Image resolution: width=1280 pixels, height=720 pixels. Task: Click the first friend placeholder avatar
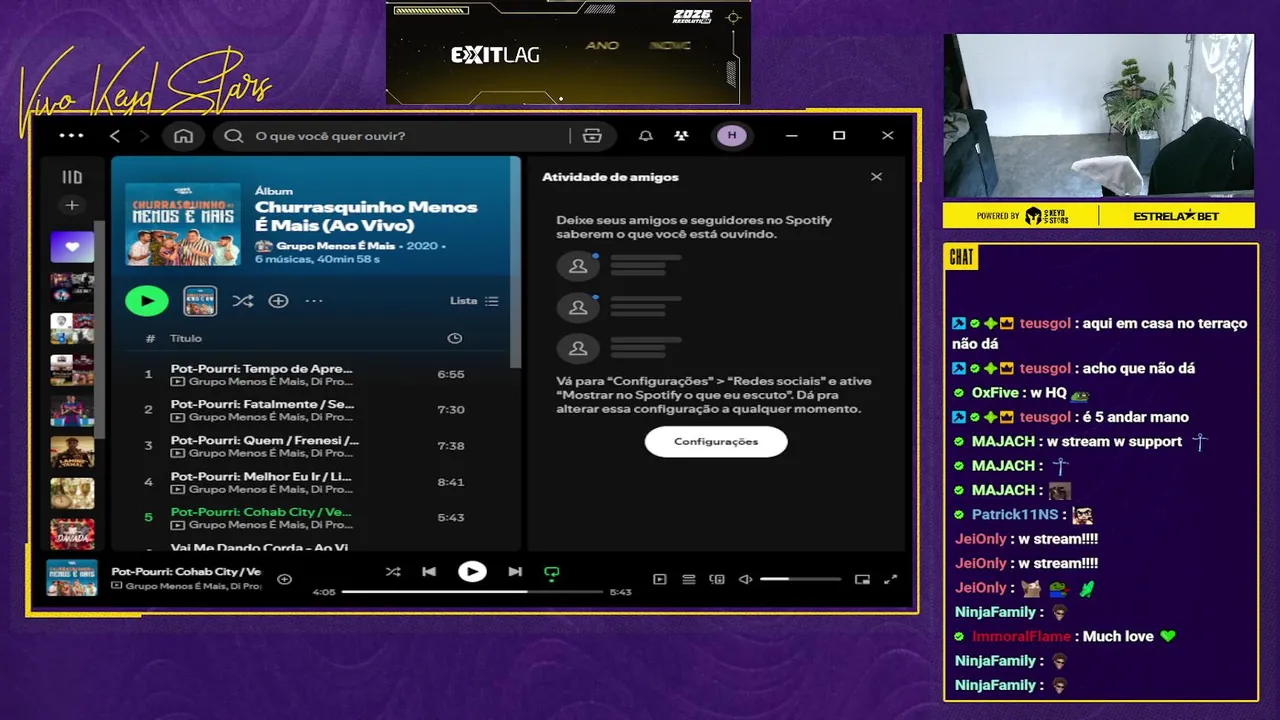[x=578, y=266]
